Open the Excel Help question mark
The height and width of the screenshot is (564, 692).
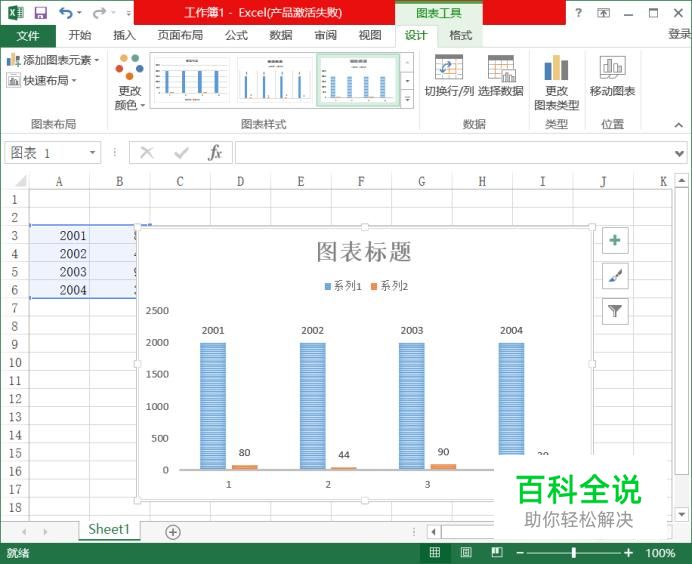[578, 13]
